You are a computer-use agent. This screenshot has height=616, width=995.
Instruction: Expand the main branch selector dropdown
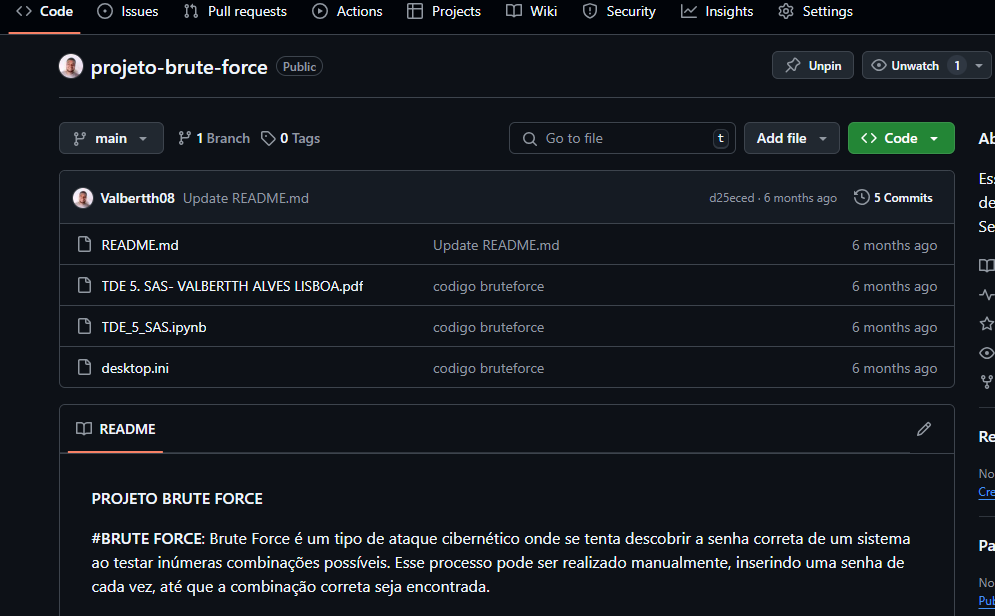coord(110,138)
